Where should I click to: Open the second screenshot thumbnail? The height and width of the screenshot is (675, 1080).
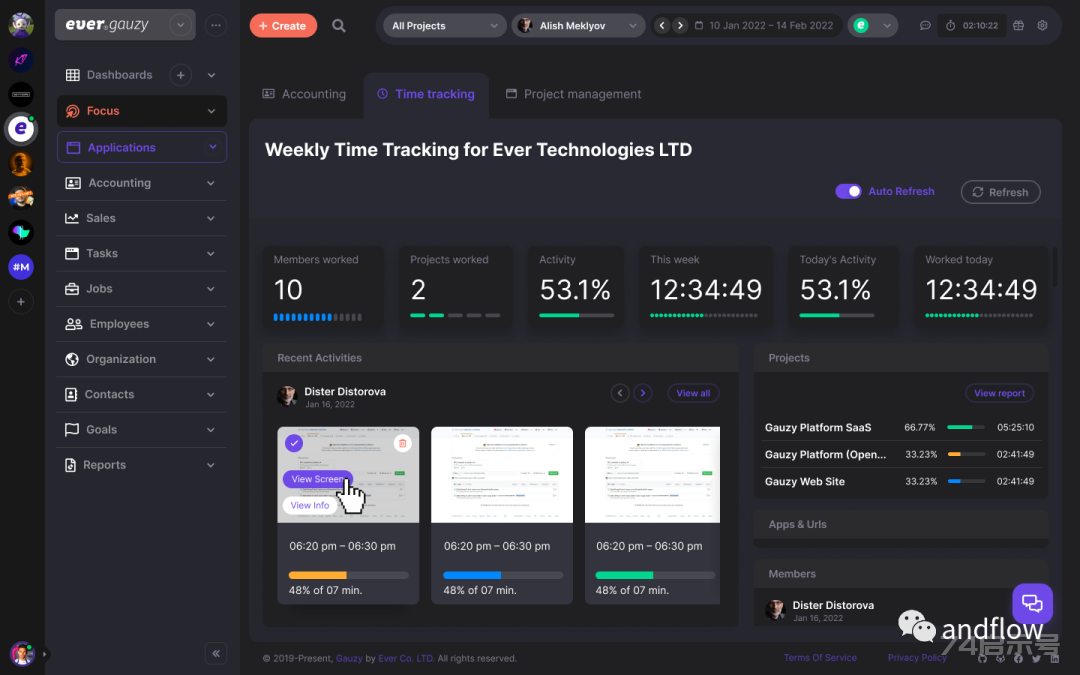(x=502, y=475)
